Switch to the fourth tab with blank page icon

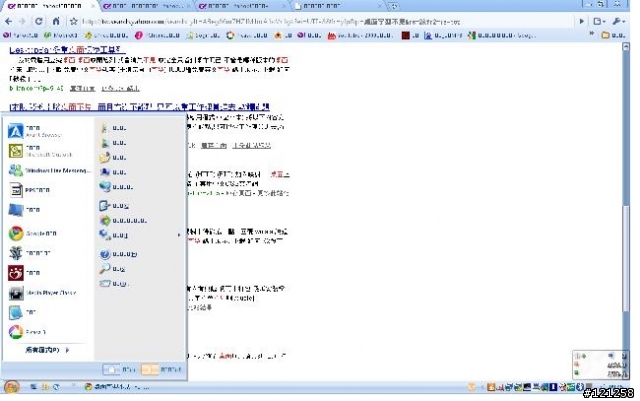coord(339,6)
